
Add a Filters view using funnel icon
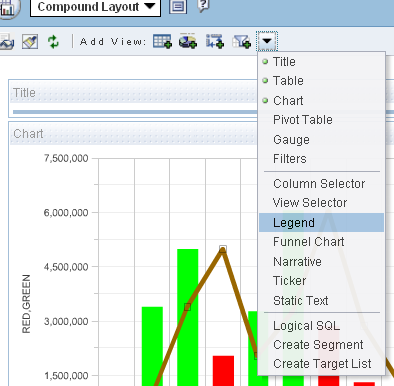(241, 42)
